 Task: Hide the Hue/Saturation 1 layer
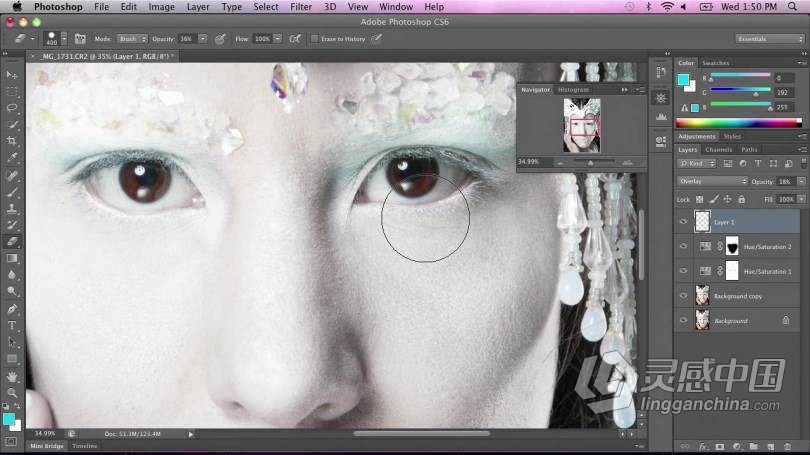[683, 271]
